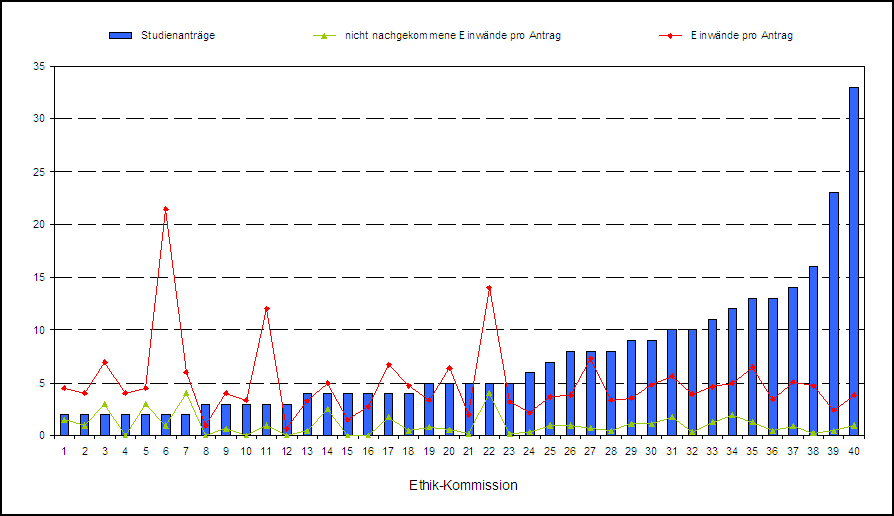Click the red peak point at commission 6
The height and width of the screenshot is (516, 894).
(x=166, y=209)
